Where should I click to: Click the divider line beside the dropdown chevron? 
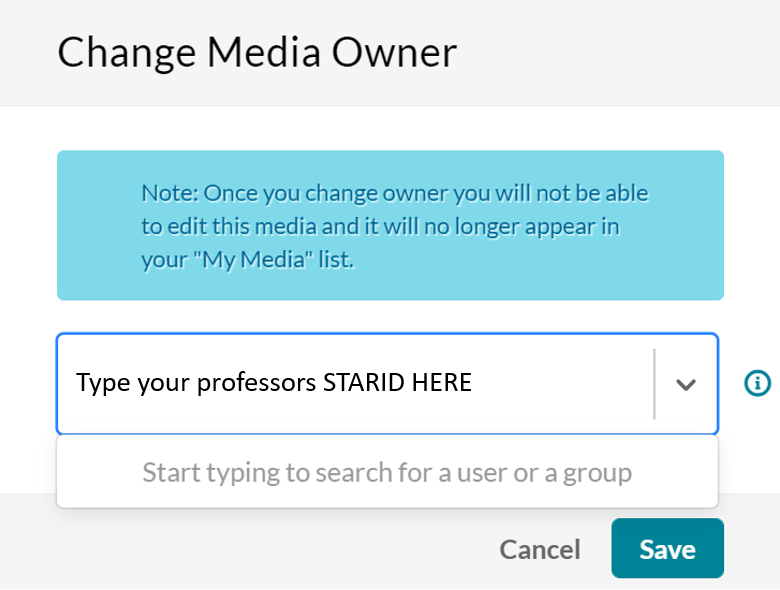tap(654, 384)
